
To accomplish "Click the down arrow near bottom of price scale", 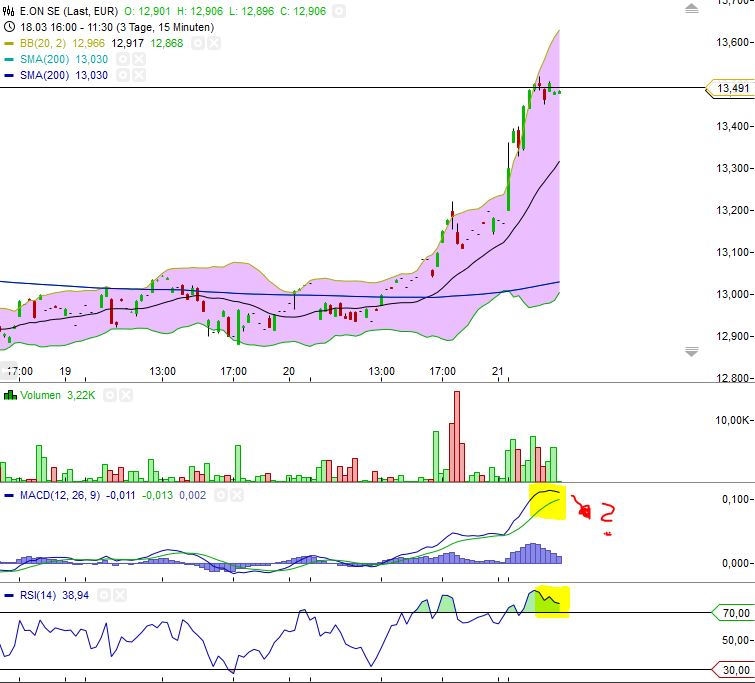I will [691, 352].
